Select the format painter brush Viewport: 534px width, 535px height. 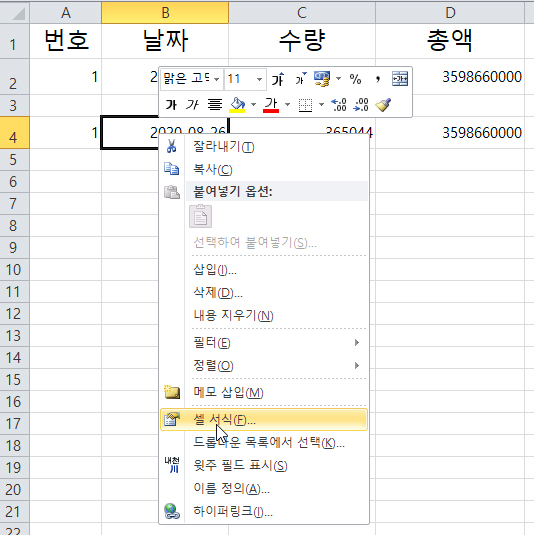click(x=383, y=105)
